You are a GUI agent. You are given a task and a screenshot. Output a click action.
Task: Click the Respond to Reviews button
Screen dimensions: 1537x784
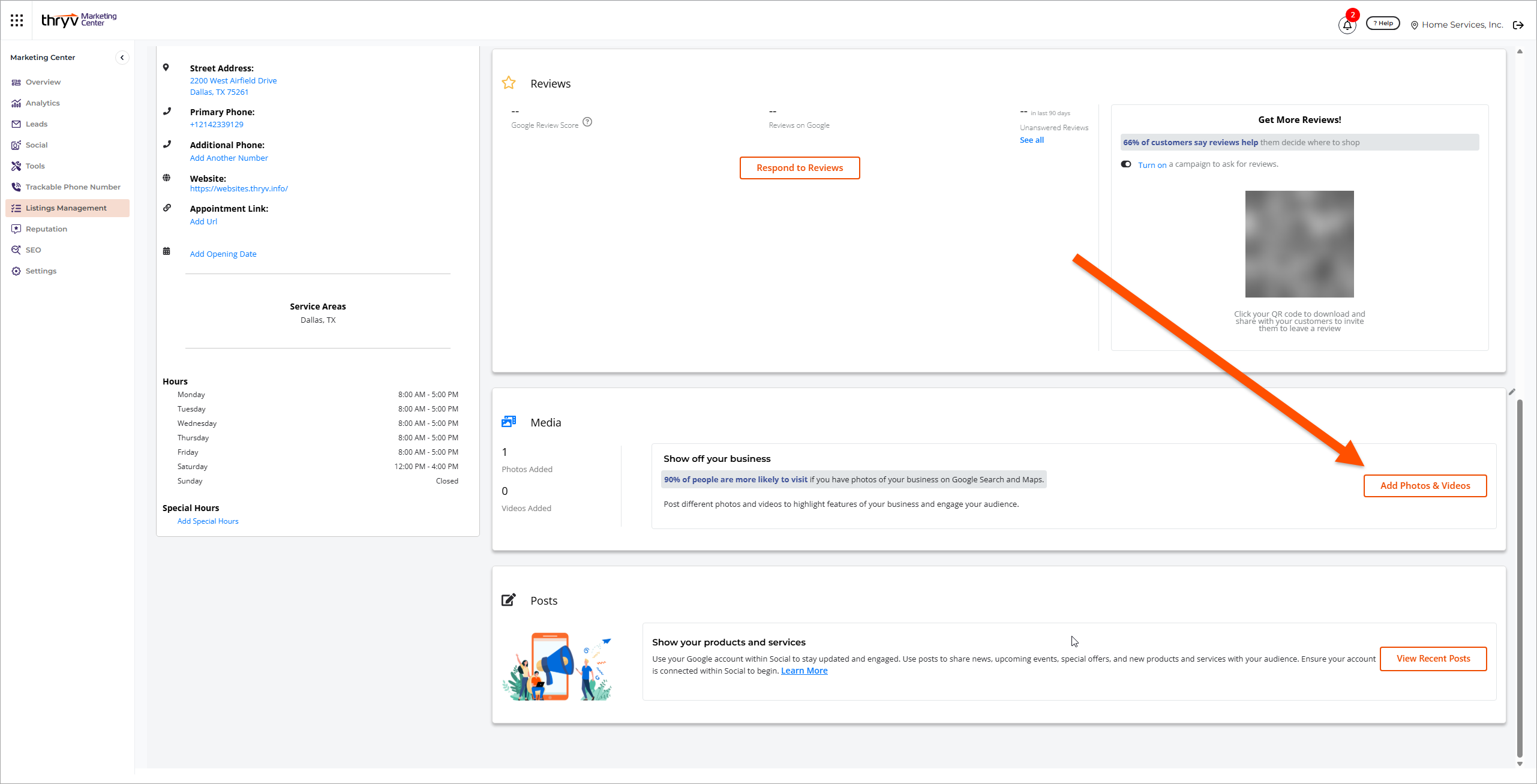tap(799, 168)
